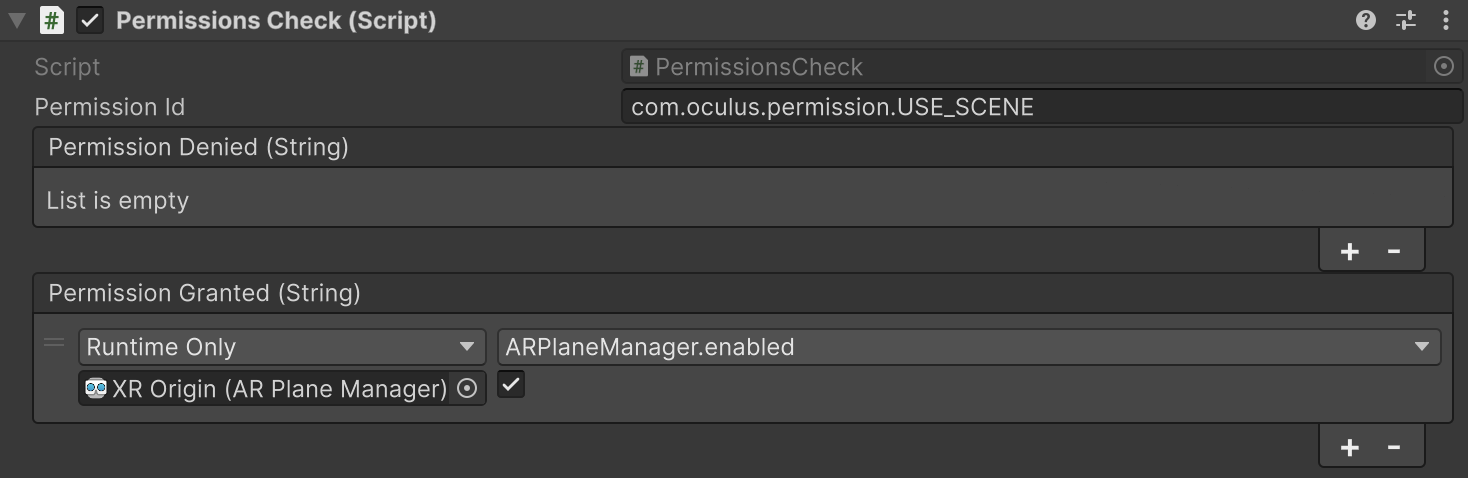This screenshot has height=478, width=1468.
Task: Collapse the Permissions Check component foldout
Action: (x=17, y=20)
